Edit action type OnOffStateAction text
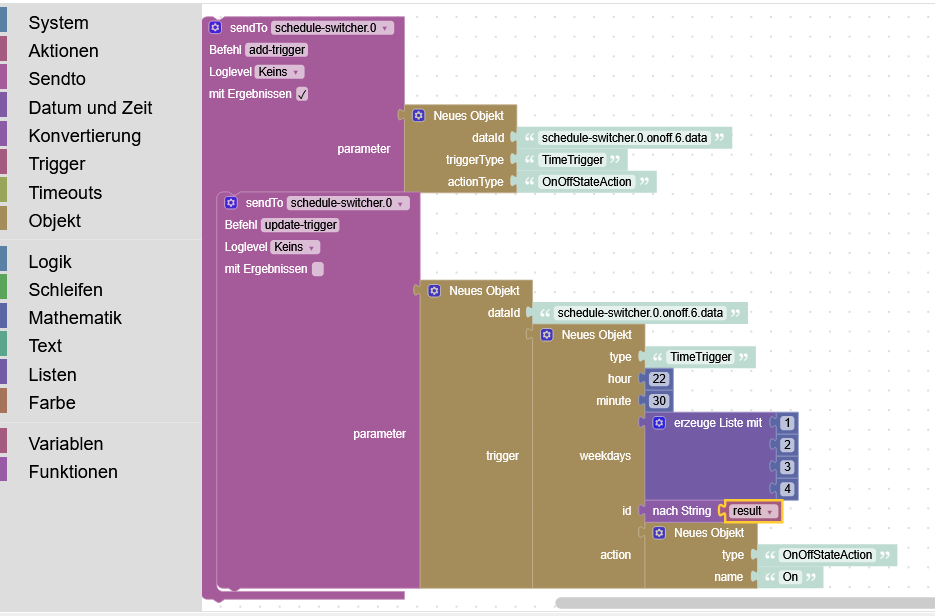 pos(827,555)
